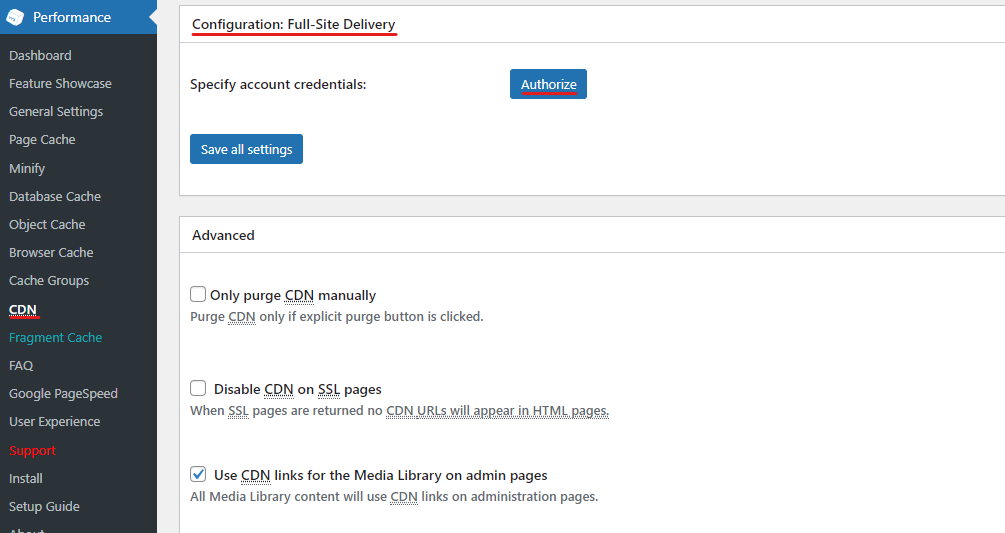Open the red Support link
Image resolution: width=1005 pixels, height=533 pixels.
(33, 450)
